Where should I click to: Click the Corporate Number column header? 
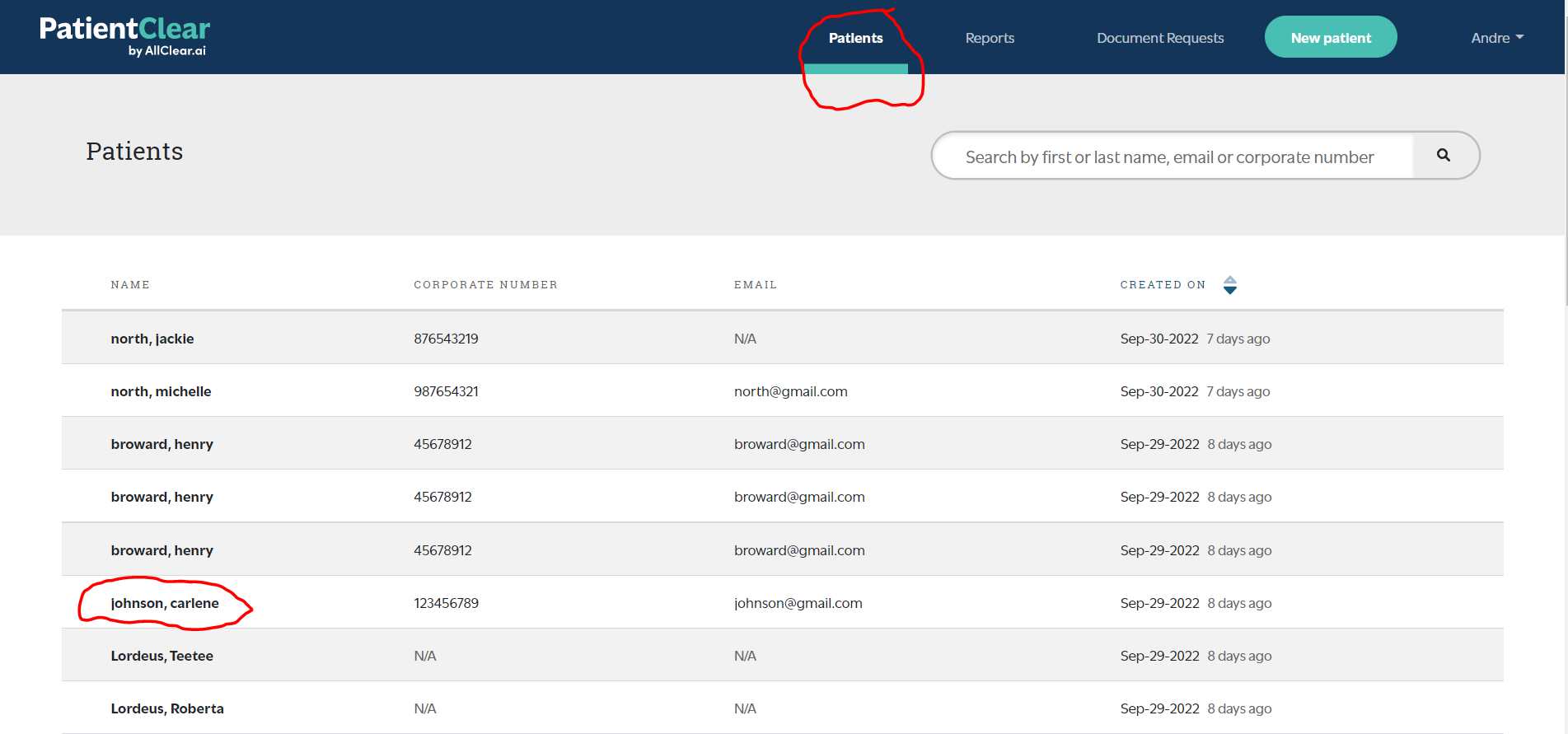click(485, 285)
